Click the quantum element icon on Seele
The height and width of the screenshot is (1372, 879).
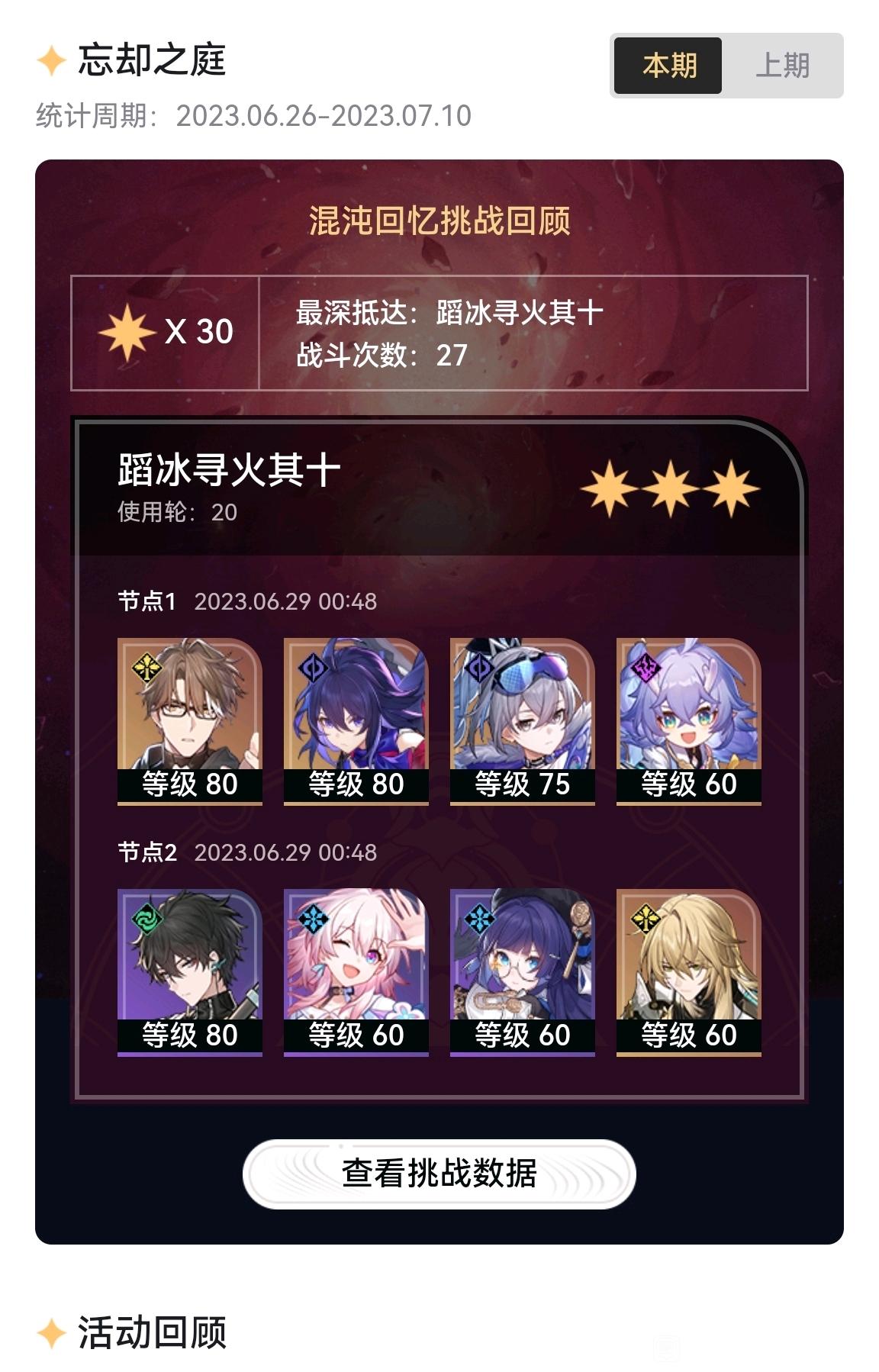[x=313, y=668]
